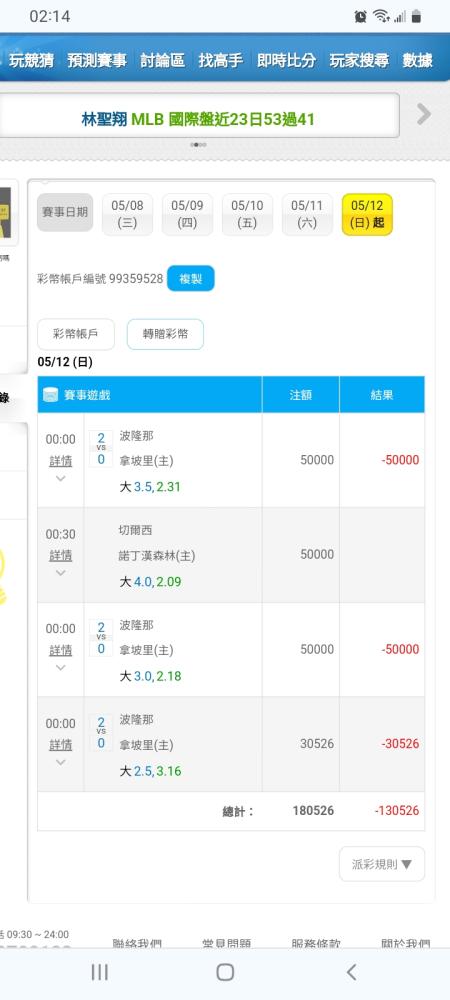Viewport: 450px width, 1000px height.
Task: Open the 即時比分 menu item
Action: point(286,61)
